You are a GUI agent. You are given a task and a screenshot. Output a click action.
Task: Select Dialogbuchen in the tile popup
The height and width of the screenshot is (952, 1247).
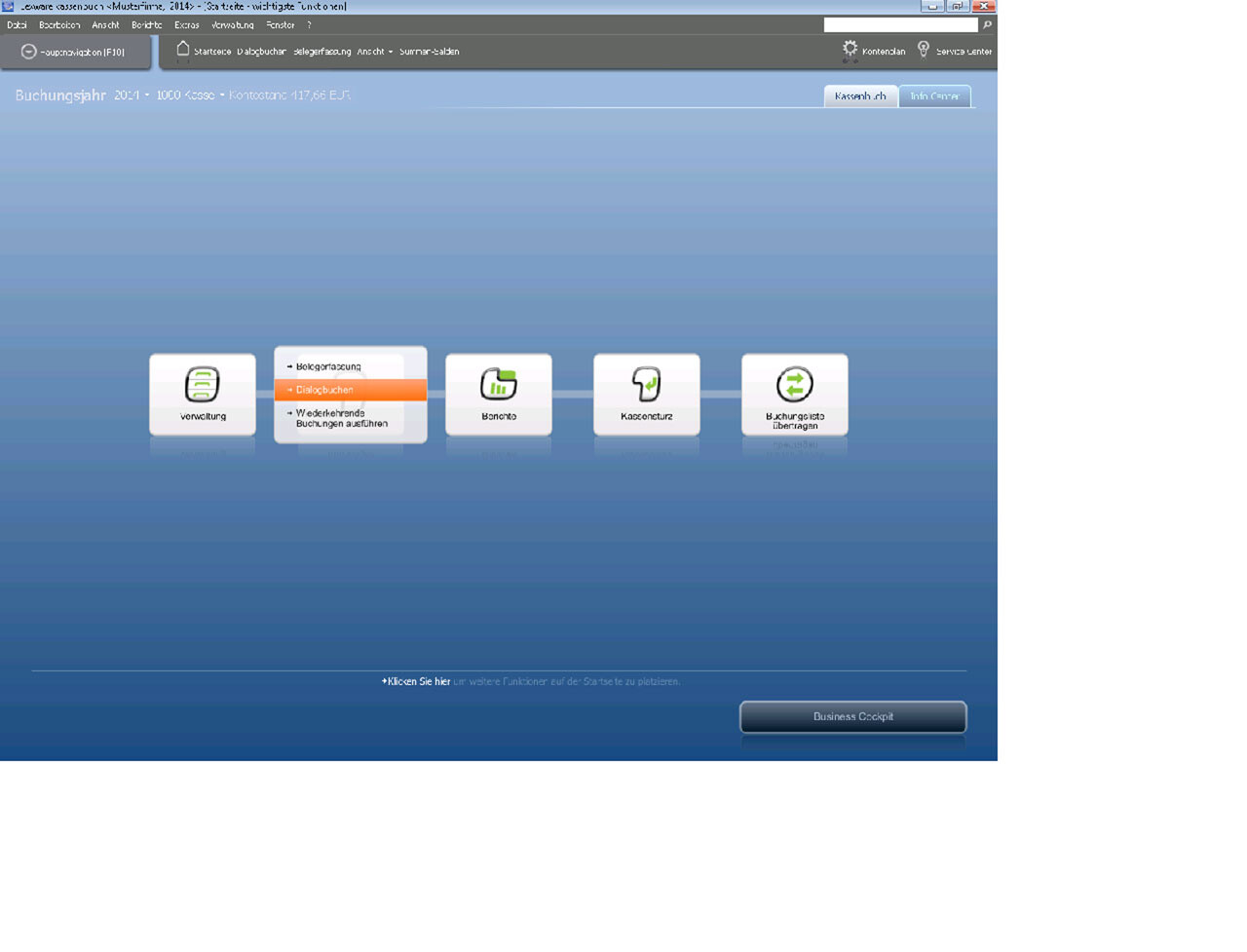(350, 390)
